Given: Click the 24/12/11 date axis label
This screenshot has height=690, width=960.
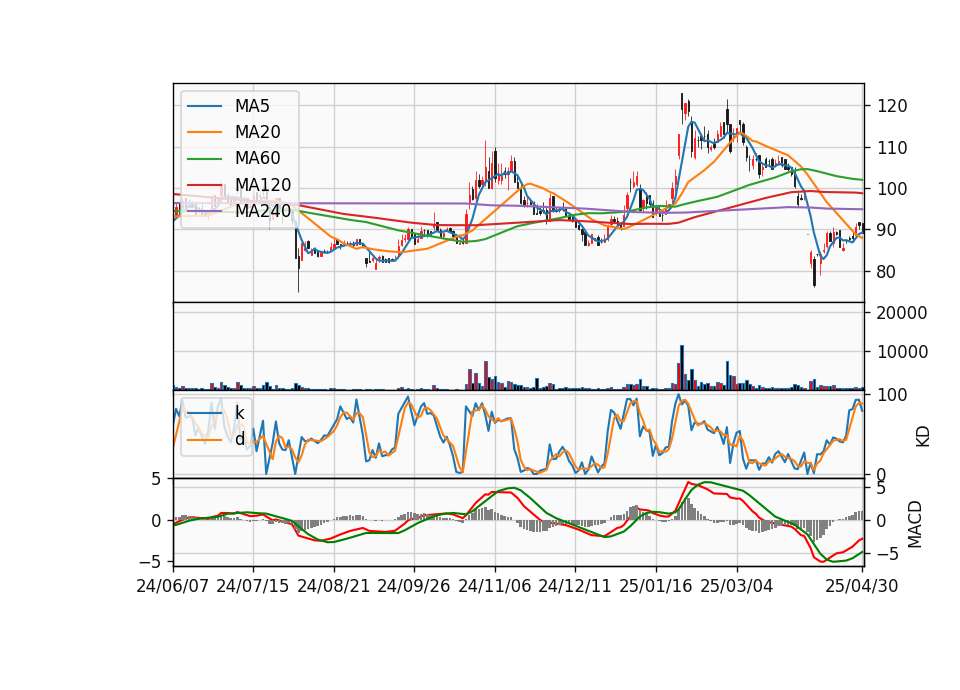Looking at the screenshot, I should 575,586.
